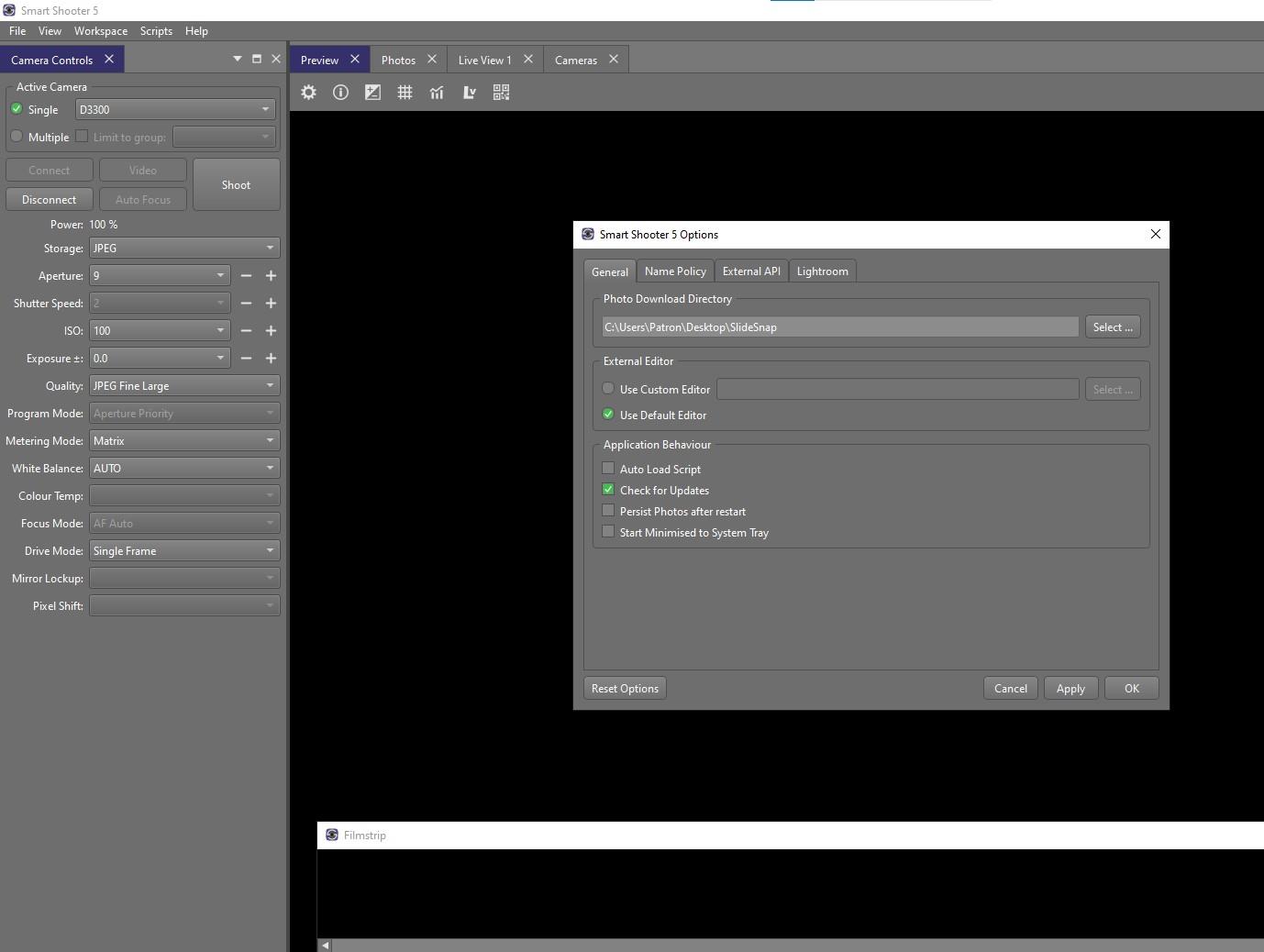Close the Preview tab
This screenshot has width=1264, height=952.
[355, 59]
